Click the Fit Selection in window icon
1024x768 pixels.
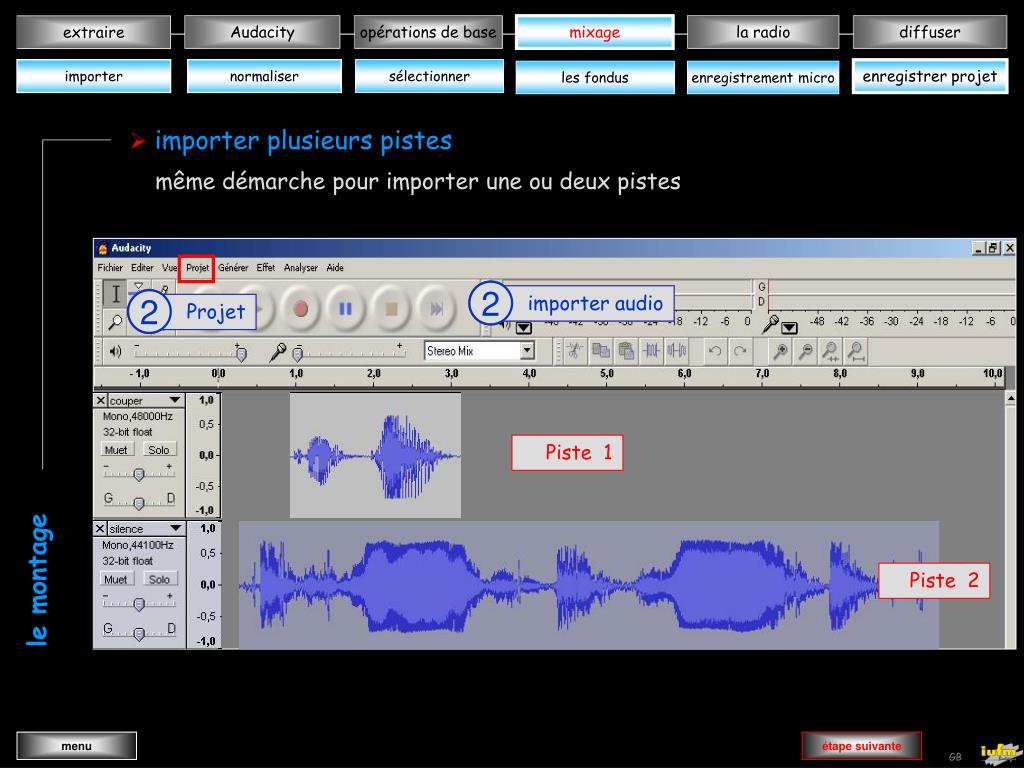pos(831,351)
